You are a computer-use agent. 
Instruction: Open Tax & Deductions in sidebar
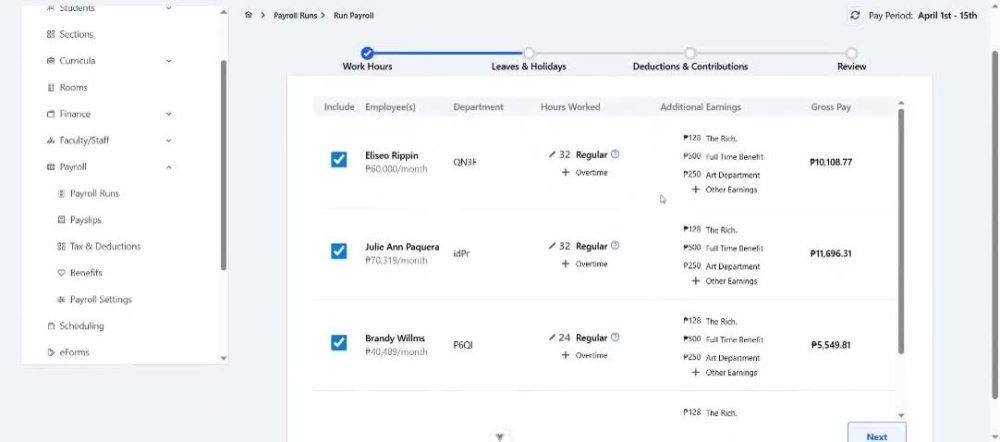tap(105, 246)
